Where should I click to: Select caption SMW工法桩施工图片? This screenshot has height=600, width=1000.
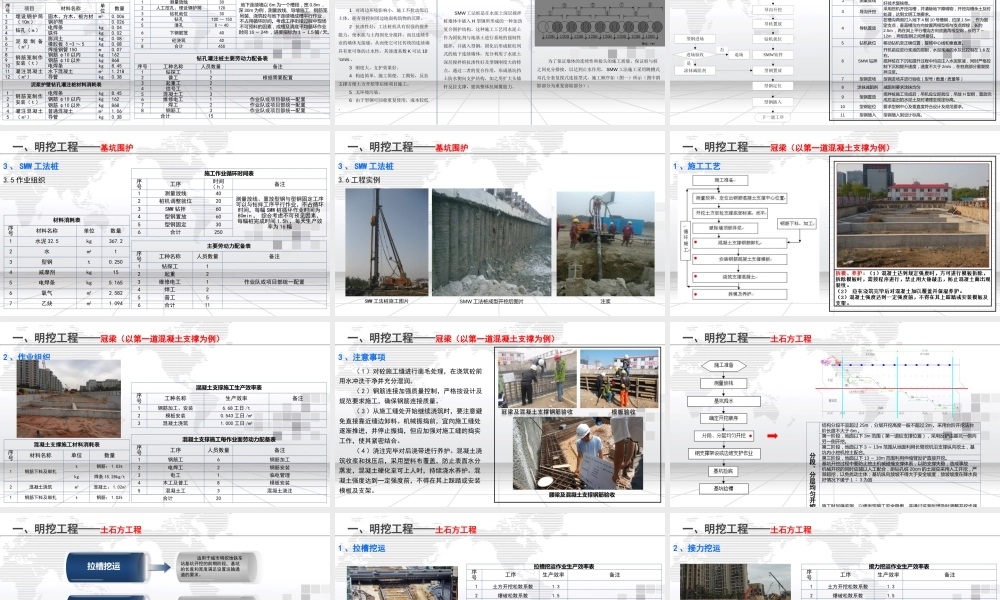386,301
